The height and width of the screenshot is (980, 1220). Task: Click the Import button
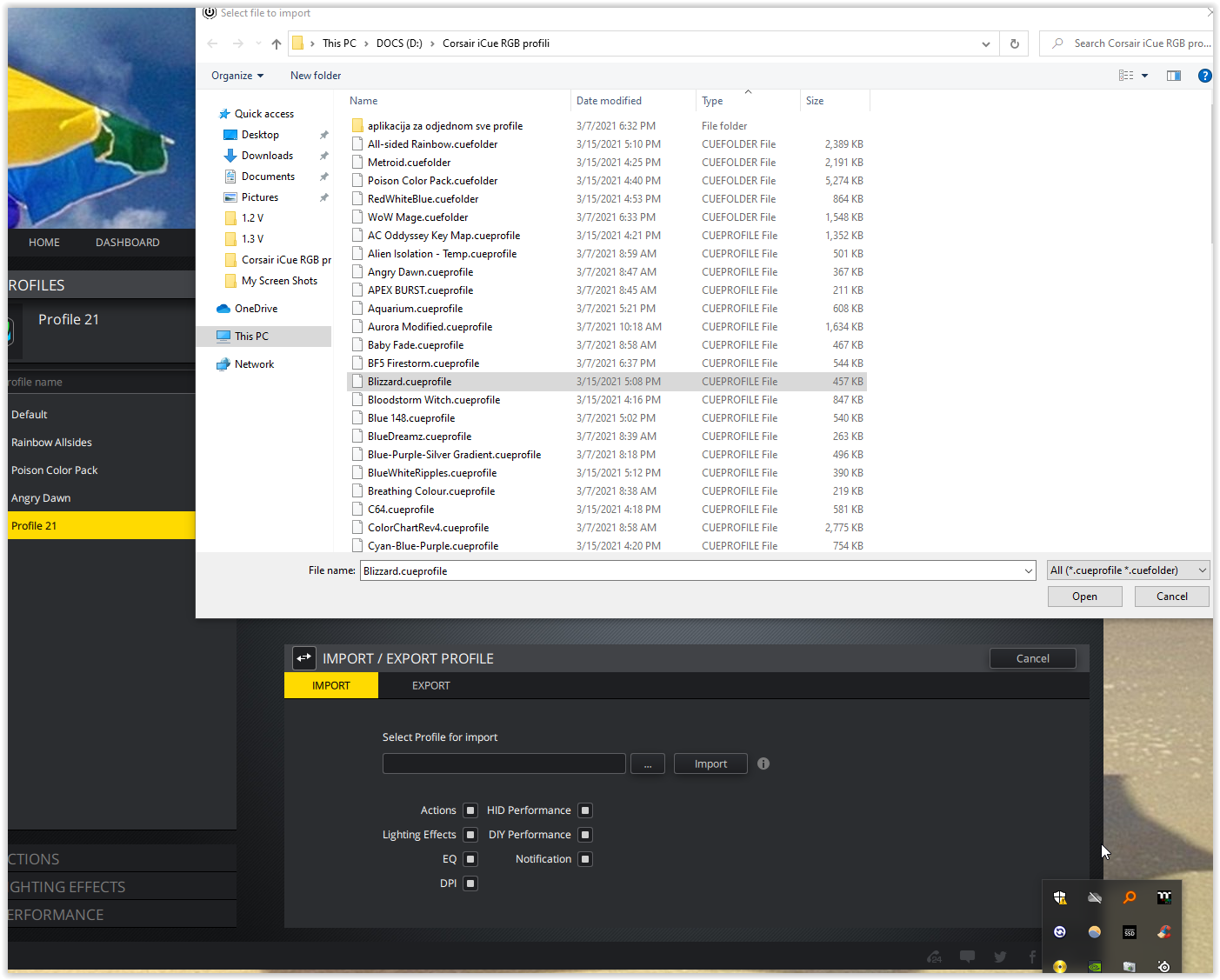710,763
